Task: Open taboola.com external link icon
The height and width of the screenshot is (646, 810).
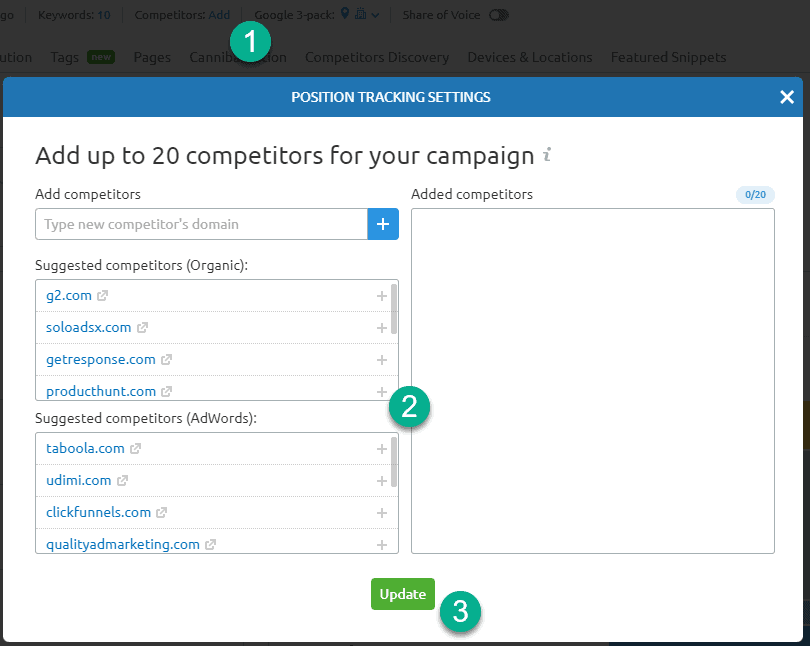Action: [x=135, y=448]
